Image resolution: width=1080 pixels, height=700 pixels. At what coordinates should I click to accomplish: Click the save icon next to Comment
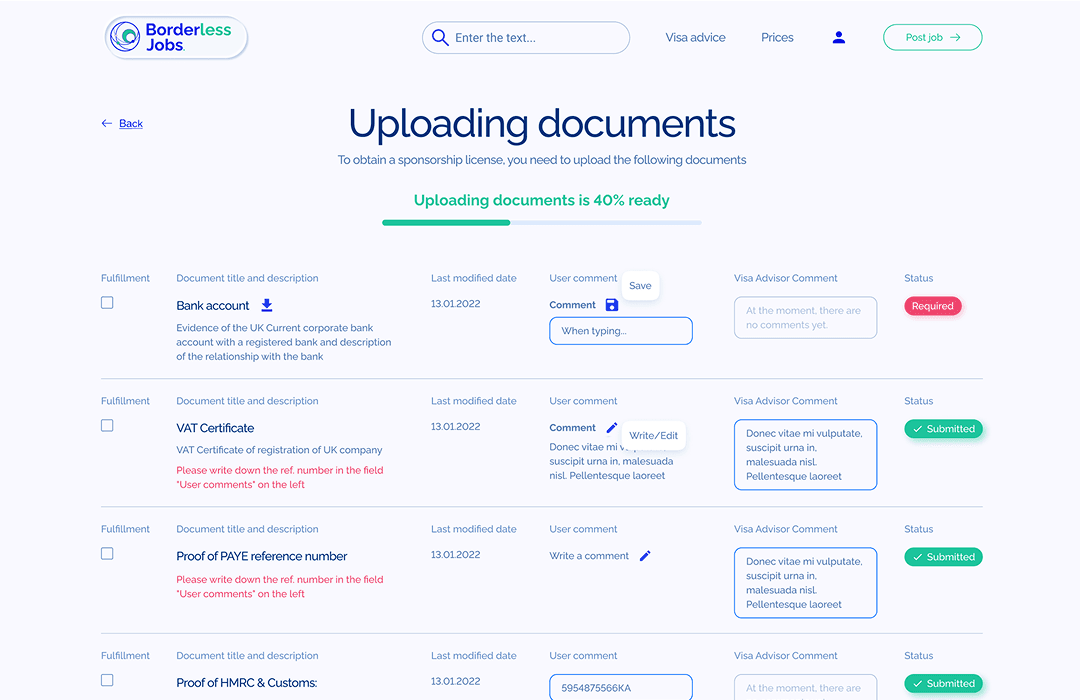click(x=611, y=305)
